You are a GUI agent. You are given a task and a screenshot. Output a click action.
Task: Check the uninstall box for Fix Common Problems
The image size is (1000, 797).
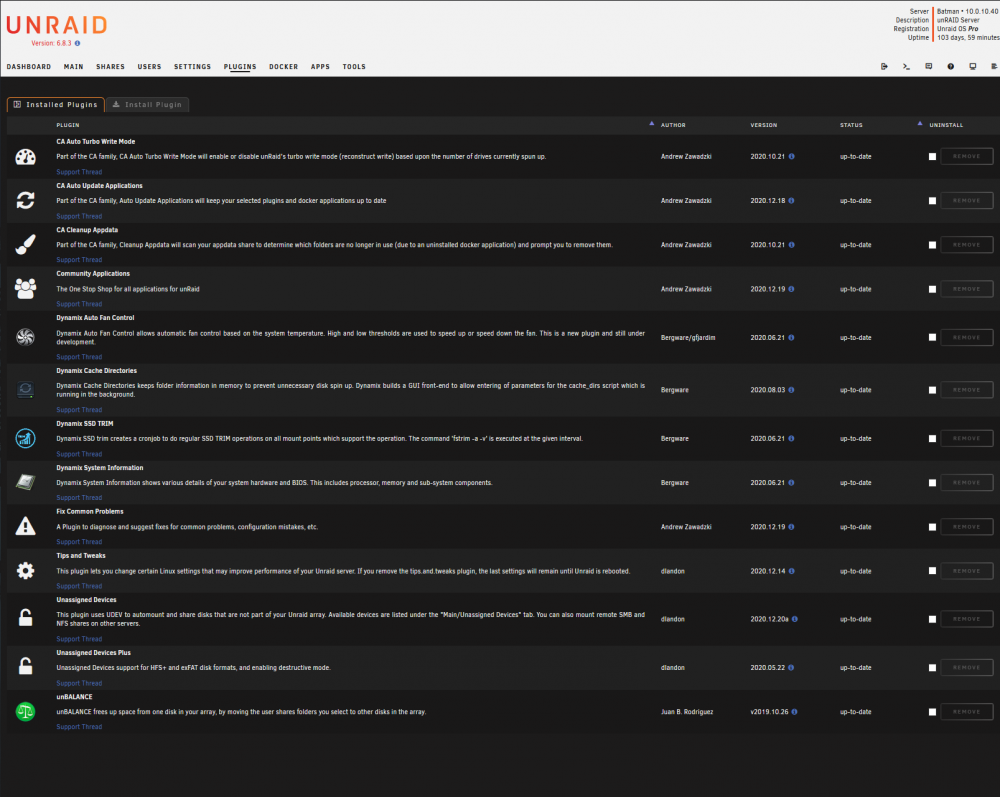pyautogui.click(x=932, y=527)
